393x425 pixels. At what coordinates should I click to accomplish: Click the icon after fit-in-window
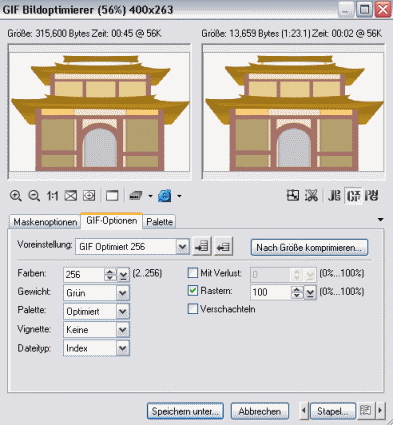pyautogui.click(x=89, y=196)
